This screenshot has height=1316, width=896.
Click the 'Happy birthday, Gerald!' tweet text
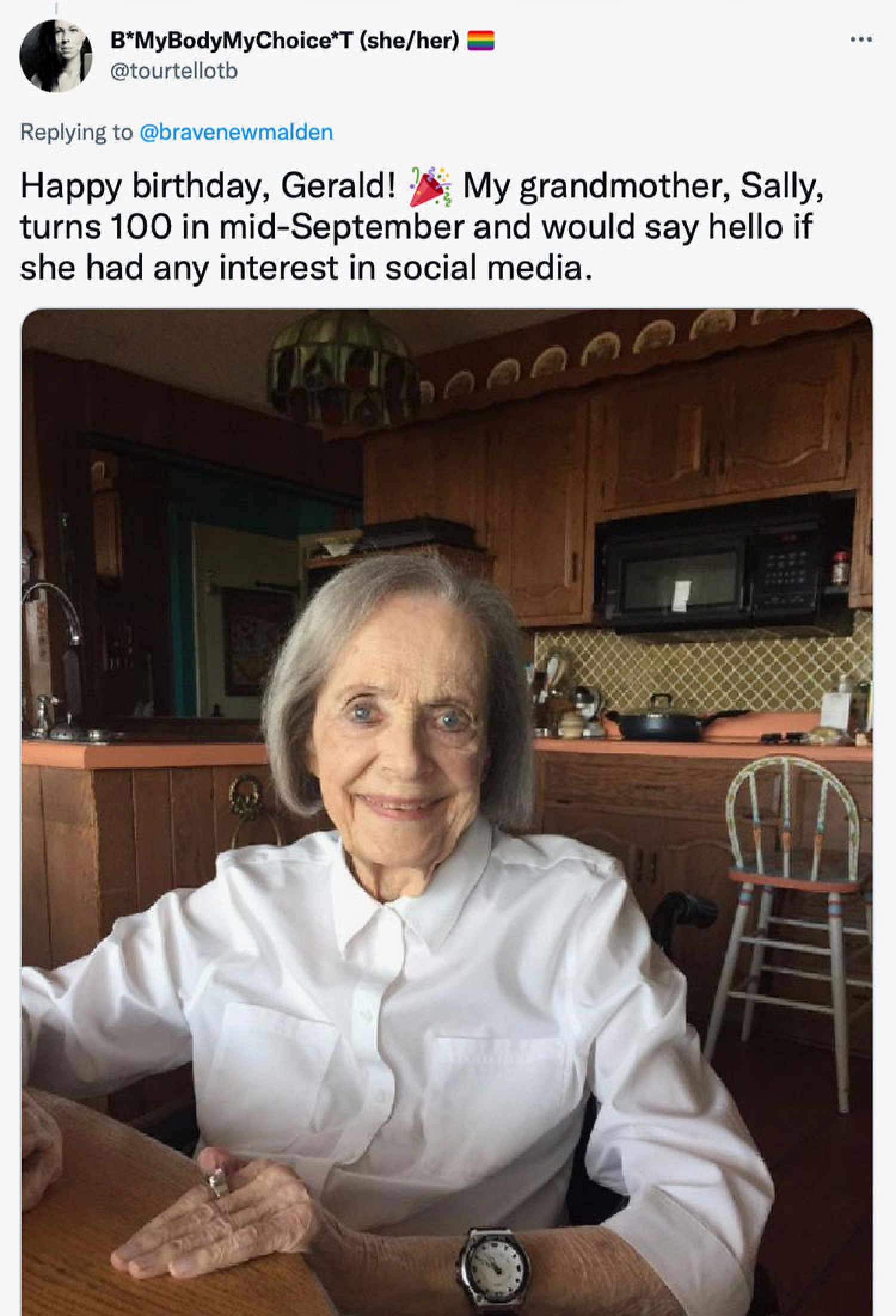(x=208, y=188)
